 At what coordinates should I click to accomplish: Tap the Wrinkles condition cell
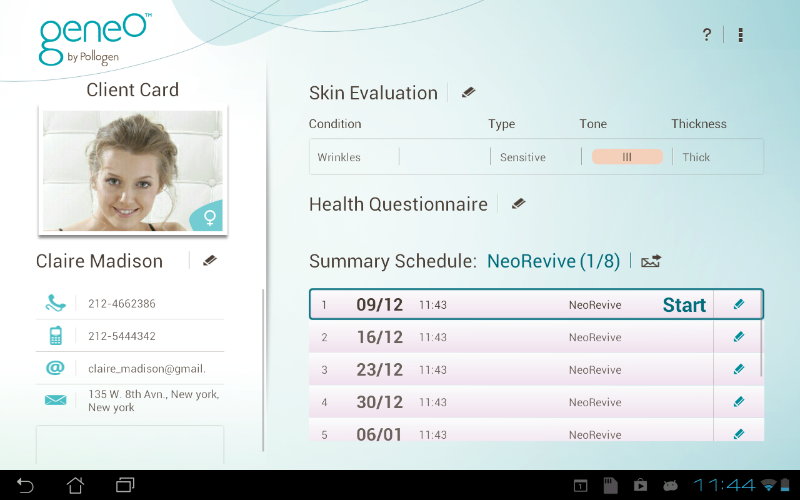[x=339, y=157]
